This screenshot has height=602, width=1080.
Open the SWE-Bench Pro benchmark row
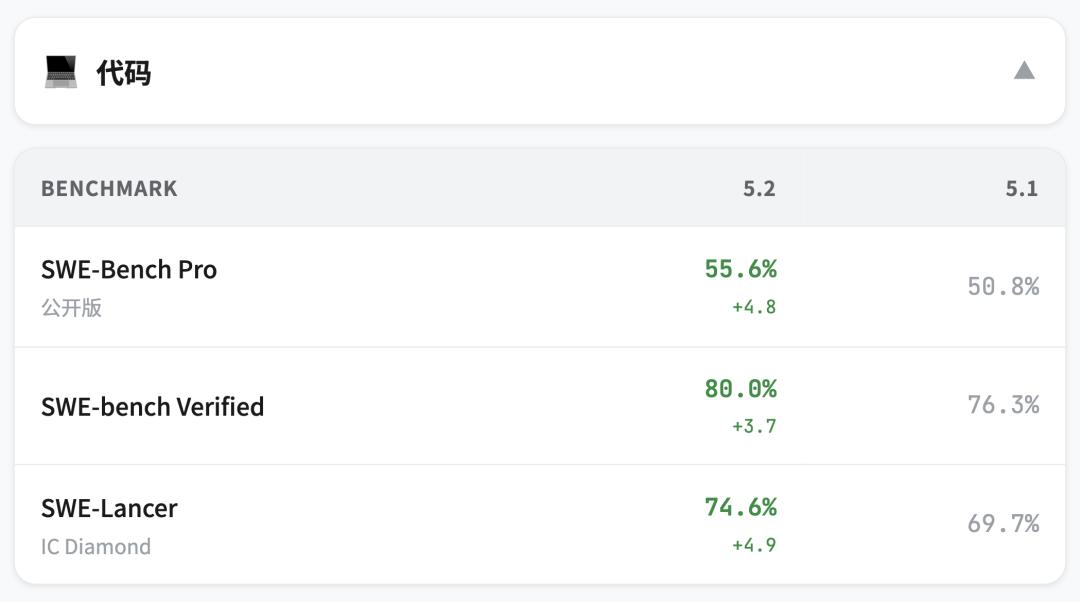[129, 270]
